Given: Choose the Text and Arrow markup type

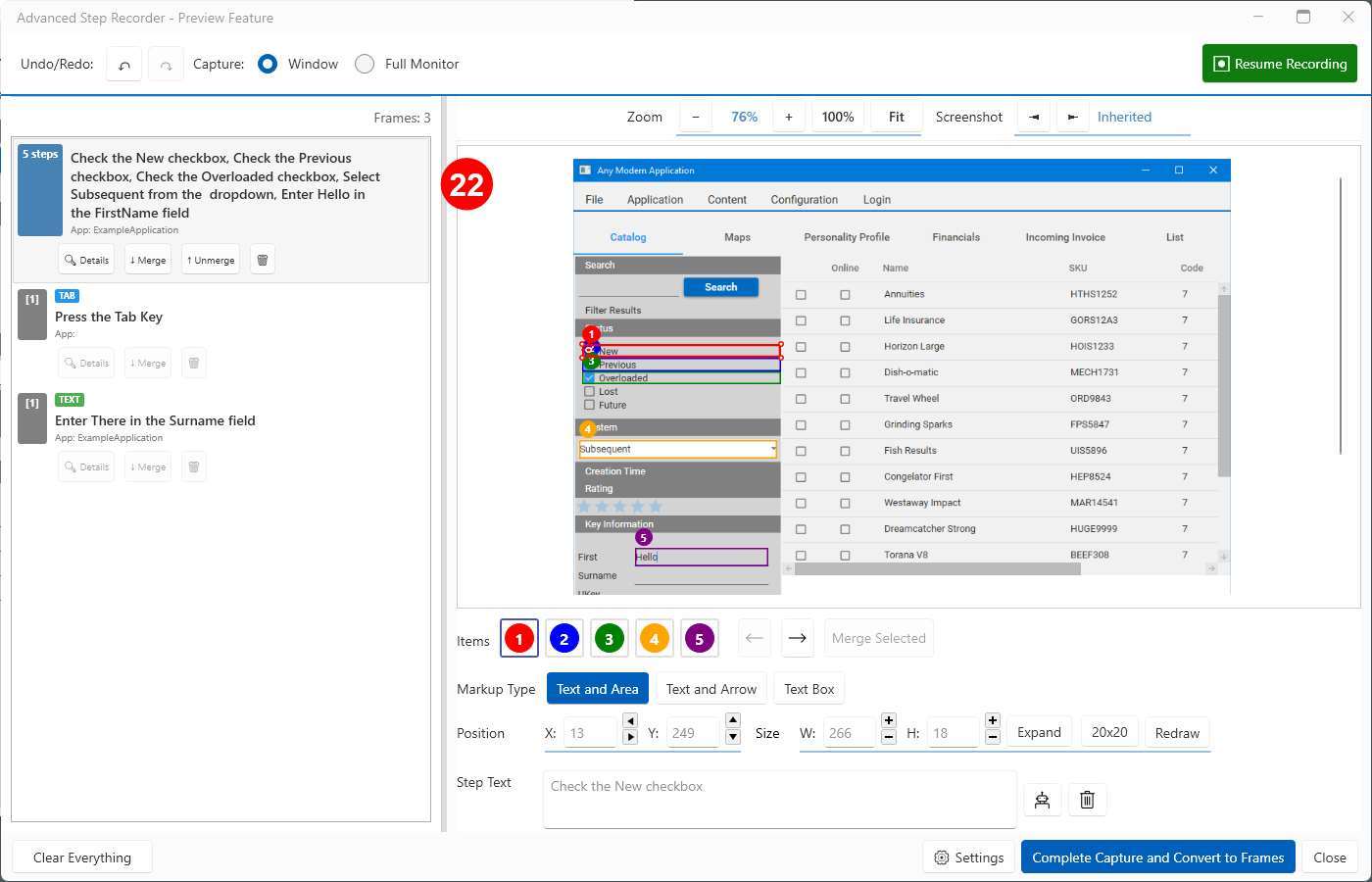Looking at the screenshot, I should (710, 689).
